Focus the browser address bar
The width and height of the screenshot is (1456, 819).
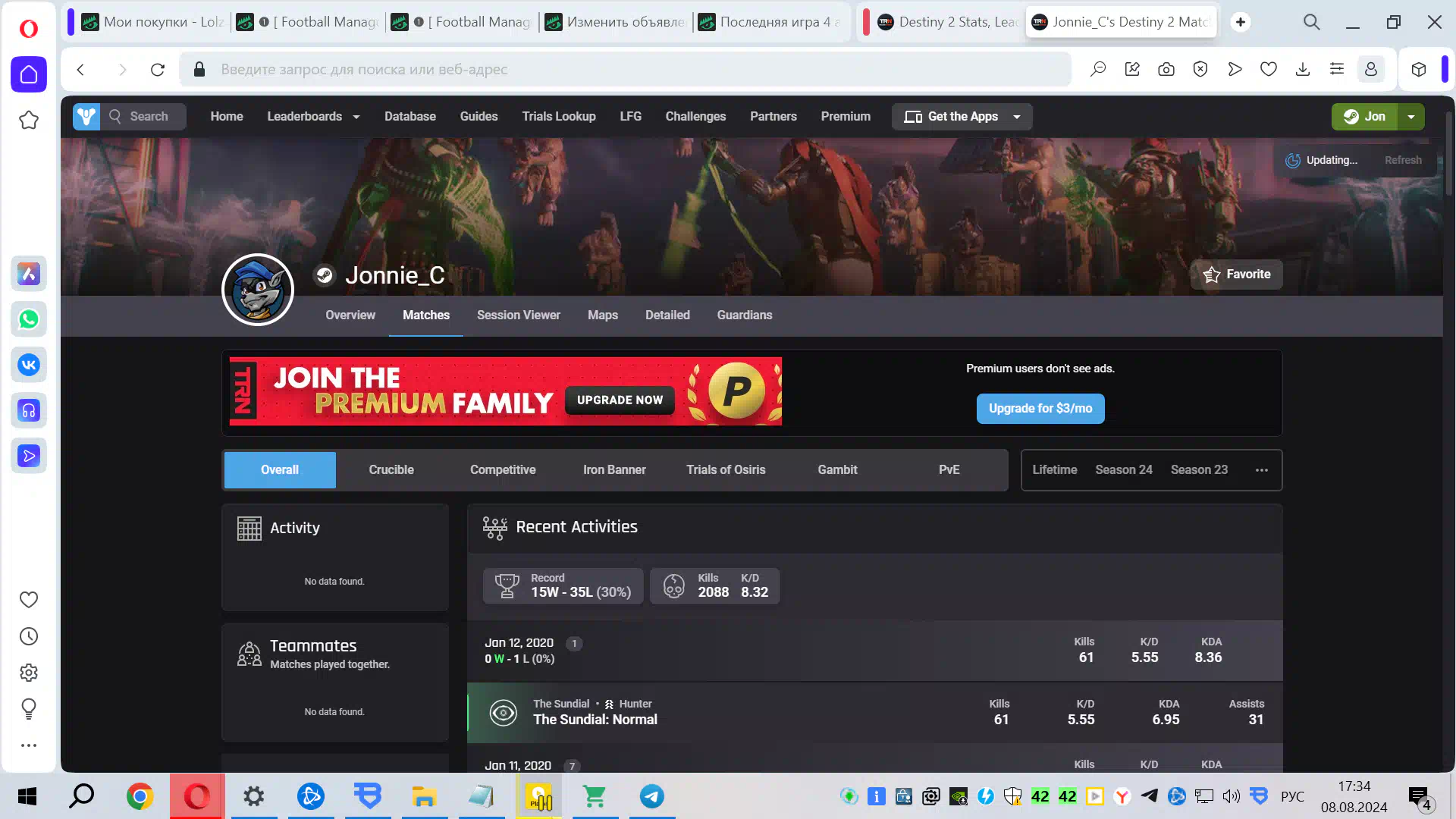pyautogui.click(x=626, y=70)
